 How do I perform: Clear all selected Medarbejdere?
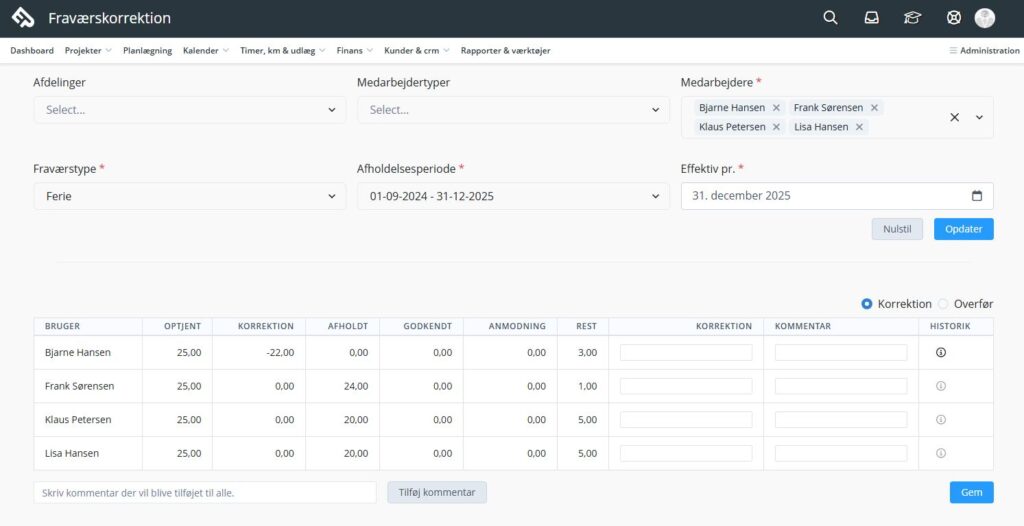[x=954, y=117]
